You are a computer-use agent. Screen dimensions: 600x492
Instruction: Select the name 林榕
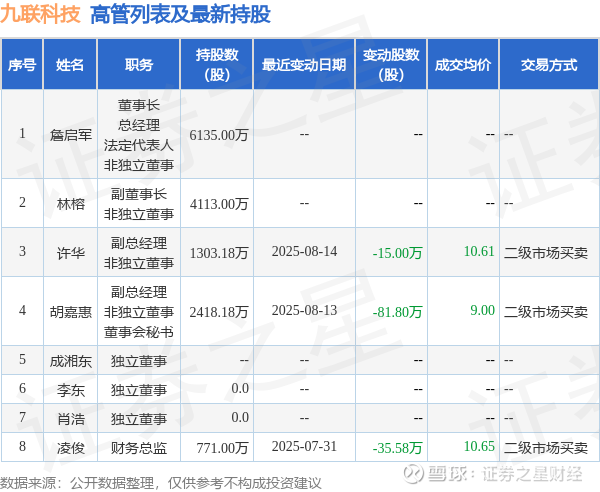click(71, 204)
